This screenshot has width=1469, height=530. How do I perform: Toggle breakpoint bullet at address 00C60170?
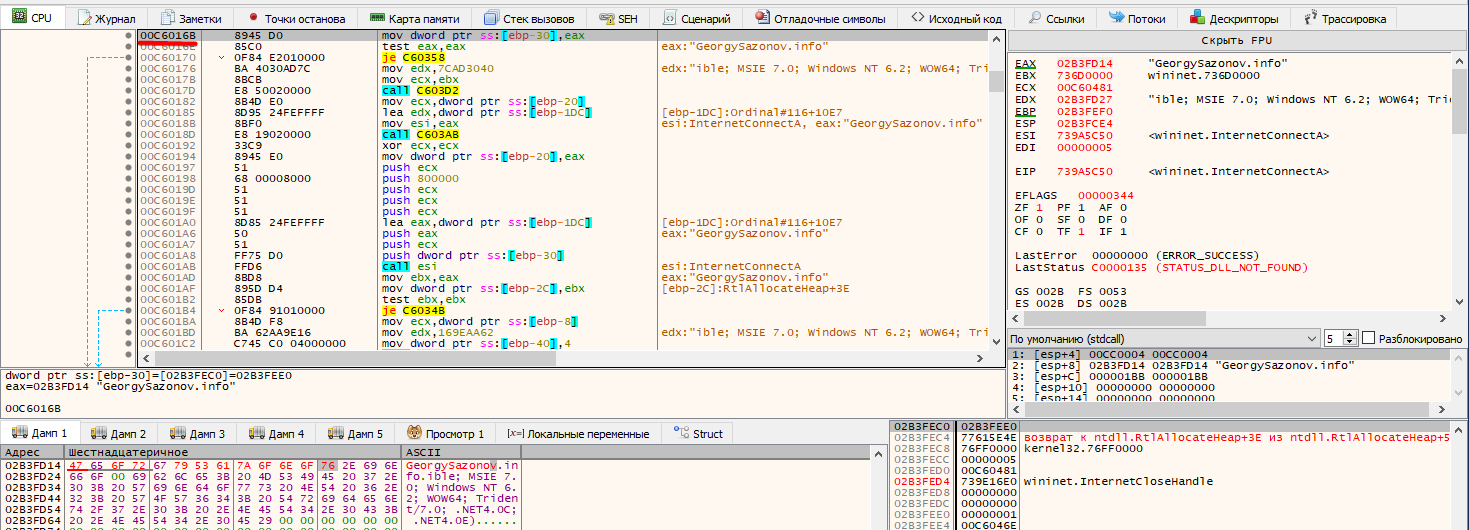point(130,58)
